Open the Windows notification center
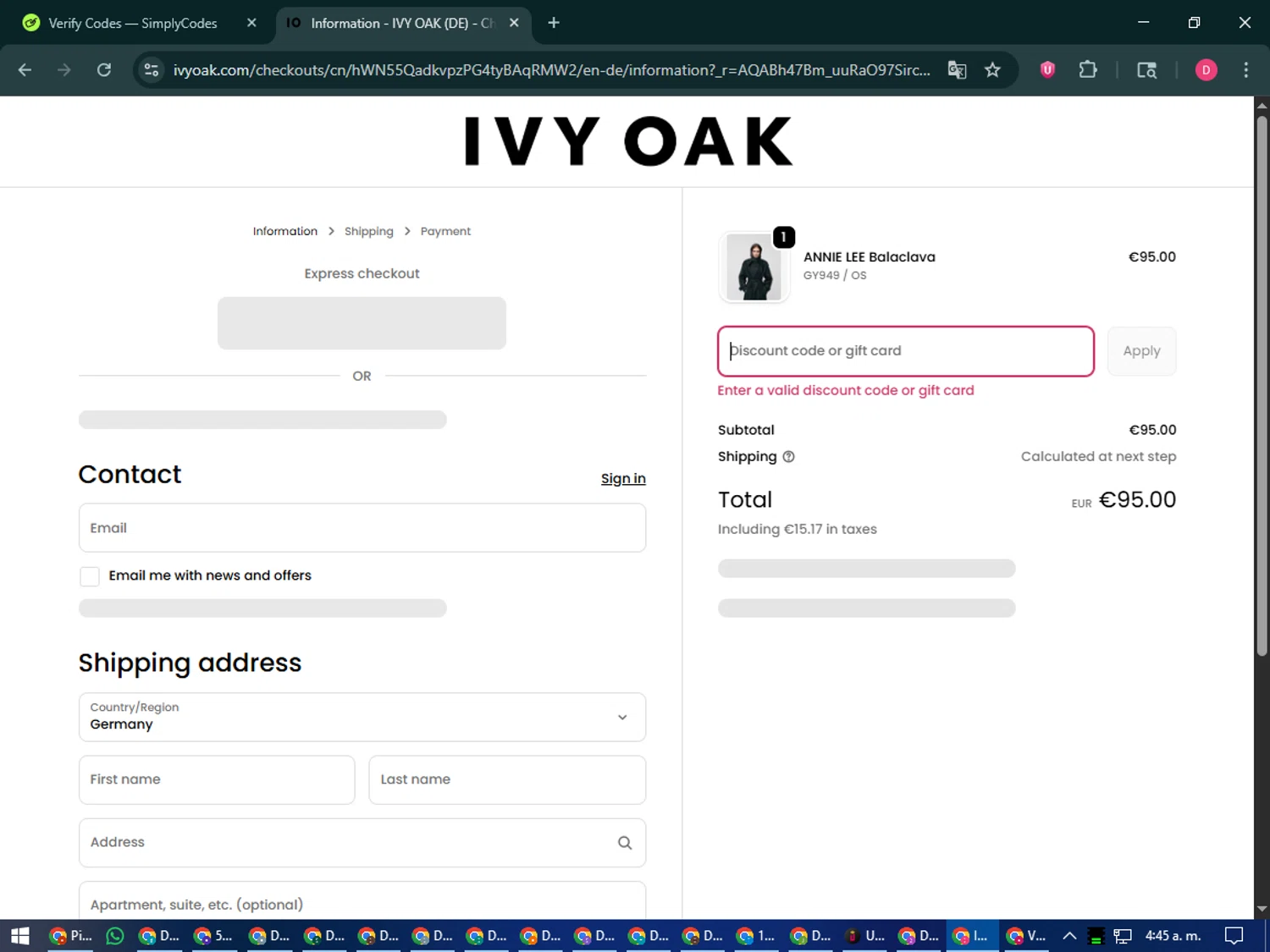This screenshot has width=1270, height=952. pyautogui.click(x=1234, y=936)
